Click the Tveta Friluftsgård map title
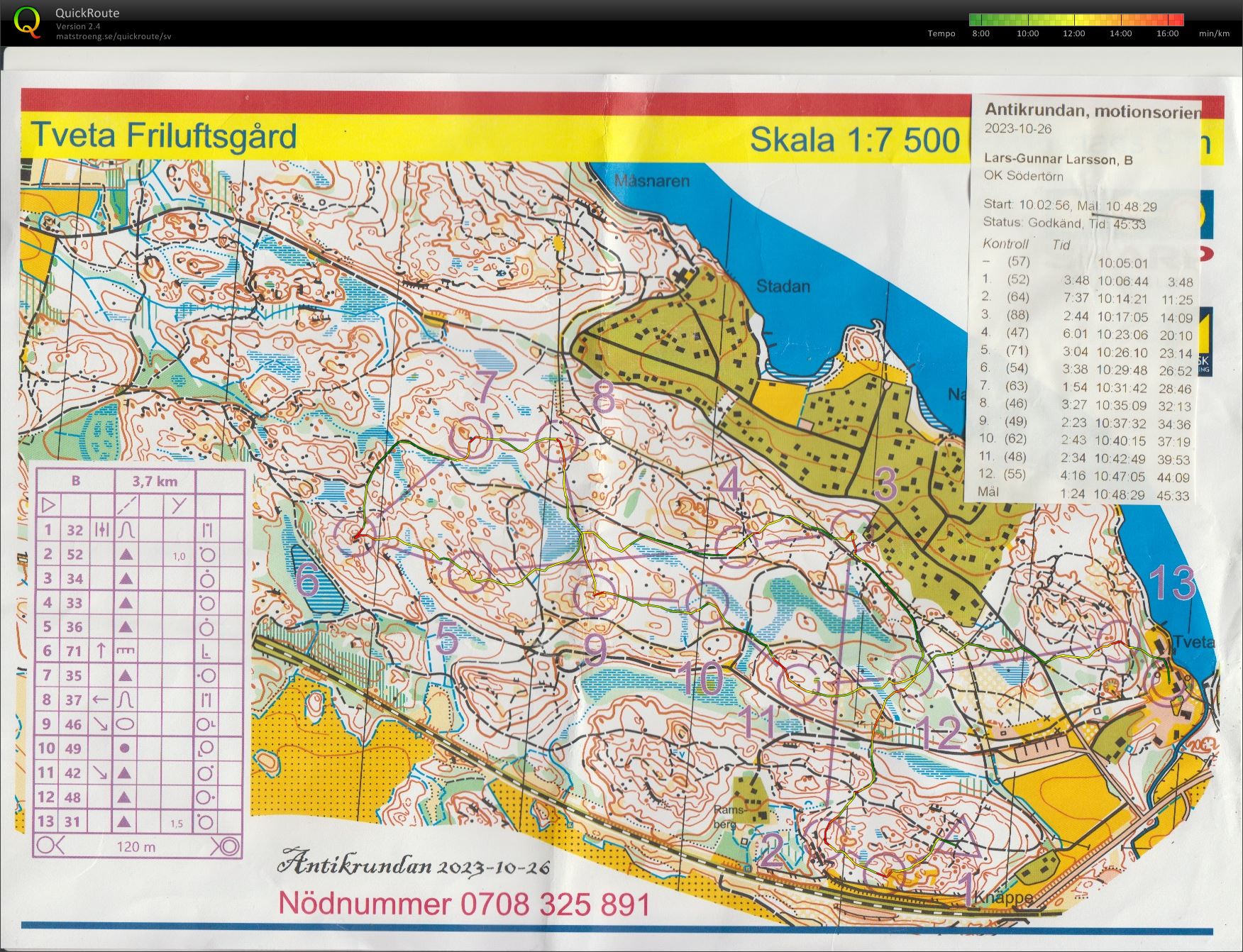This screenshot has height=952, width=1243. tap(163, 135)
